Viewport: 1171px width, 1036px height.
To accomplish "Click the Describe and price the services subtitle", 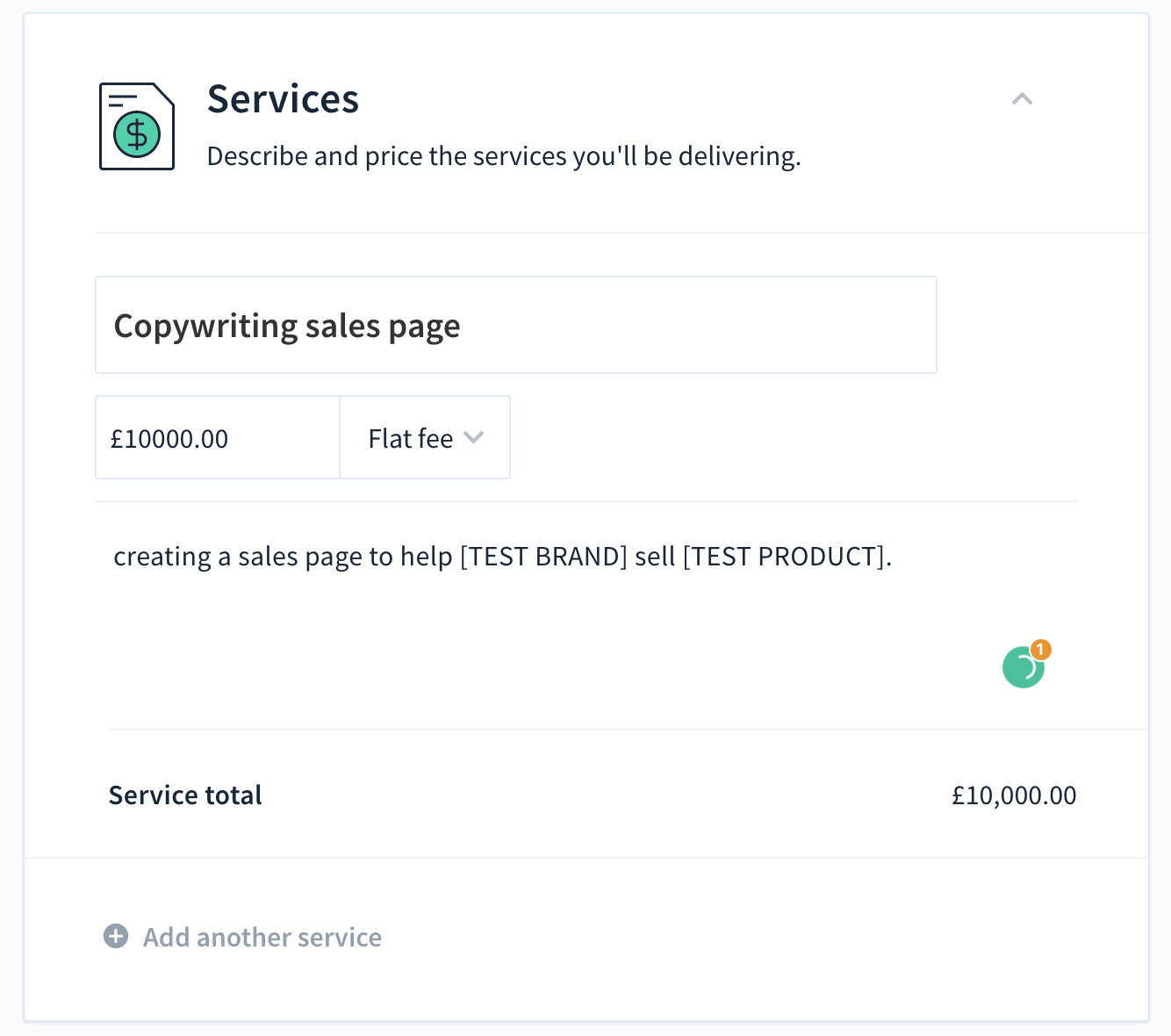I will point(504,156).
